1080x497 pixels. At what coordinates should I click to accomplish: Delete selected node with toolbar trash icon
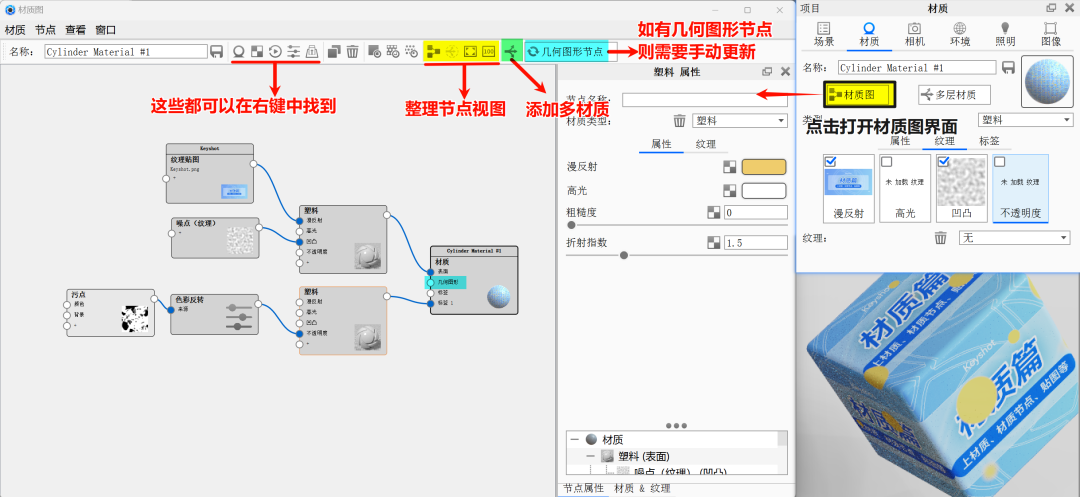(x=352, y=51)
